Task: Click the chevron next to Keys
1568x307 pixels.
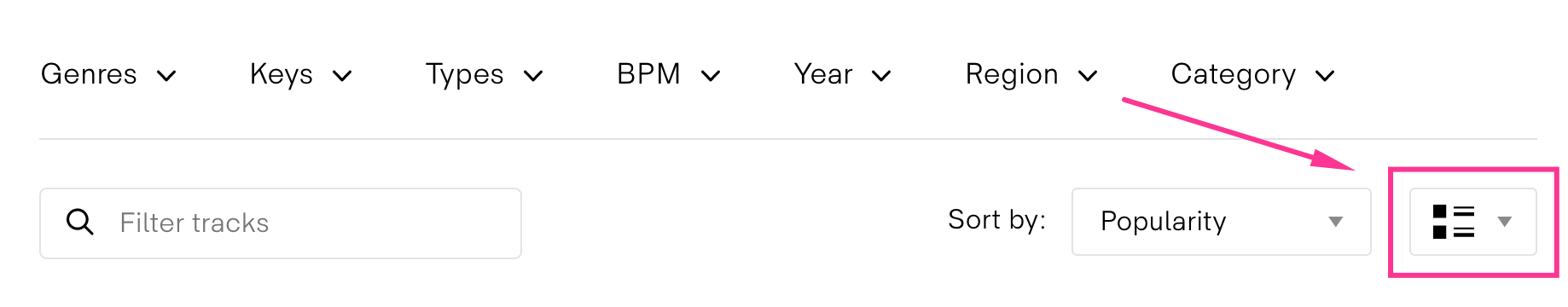Action: point(342,76)
